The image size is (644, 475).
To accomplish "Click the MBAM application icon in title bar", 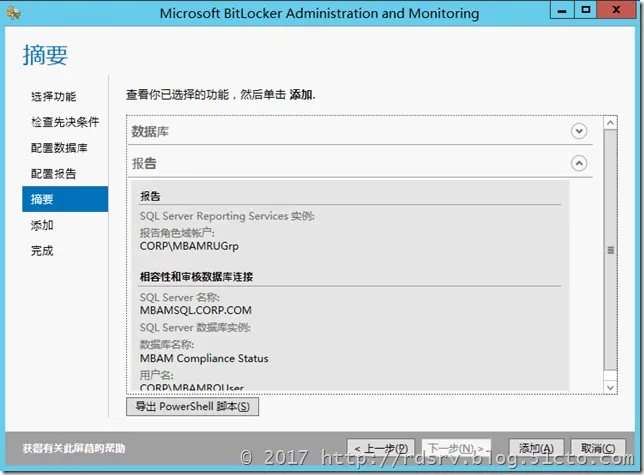I will [x=14, y=13].
